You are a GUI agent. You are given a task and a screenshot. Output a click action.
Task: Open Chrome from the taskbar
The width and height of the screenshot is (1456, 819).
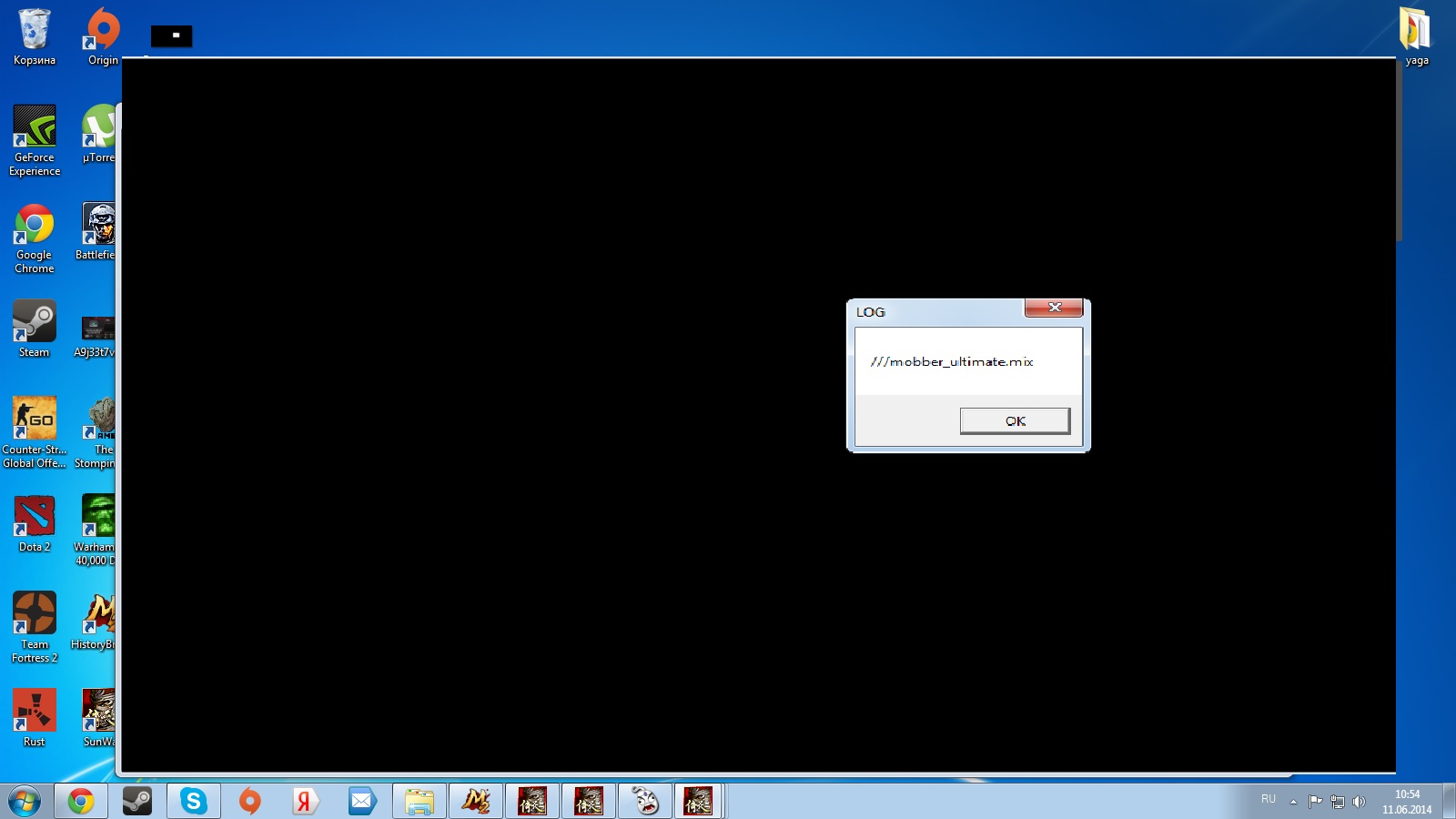(x=81, y=802)
